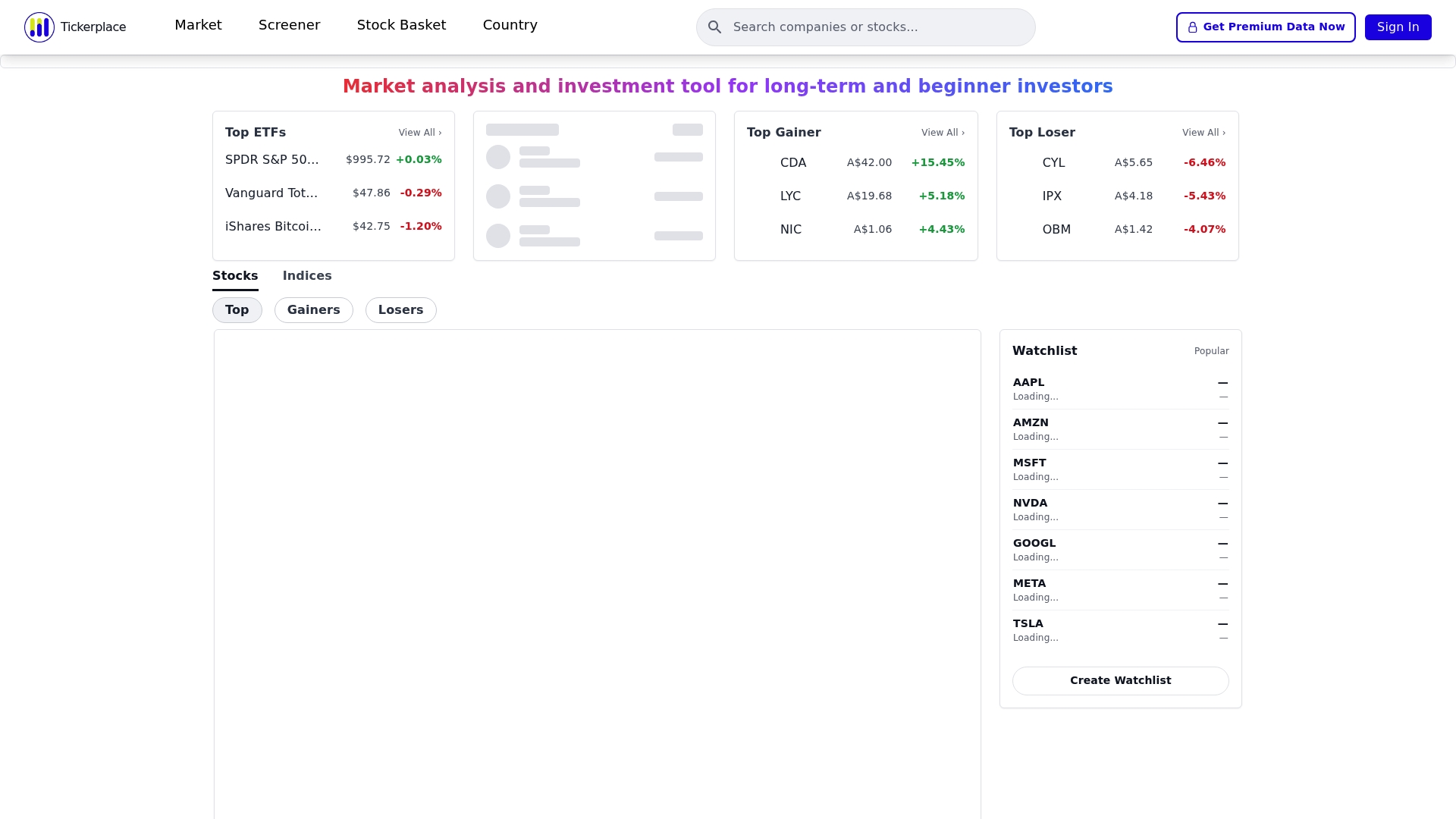Switch to the Indices tab
Screen dimensions: 1456x819
click(x=307, y=276)
